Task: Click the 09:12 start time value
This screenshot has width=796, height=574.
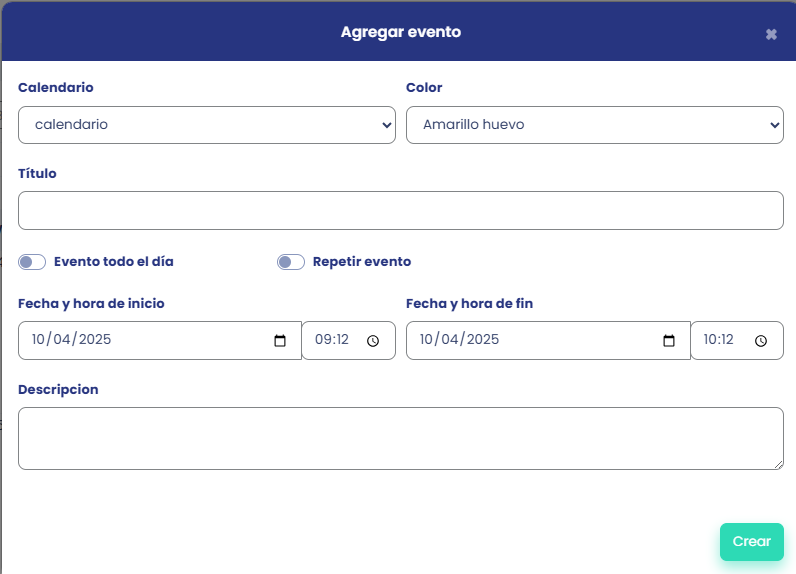Action: [331, 340]
